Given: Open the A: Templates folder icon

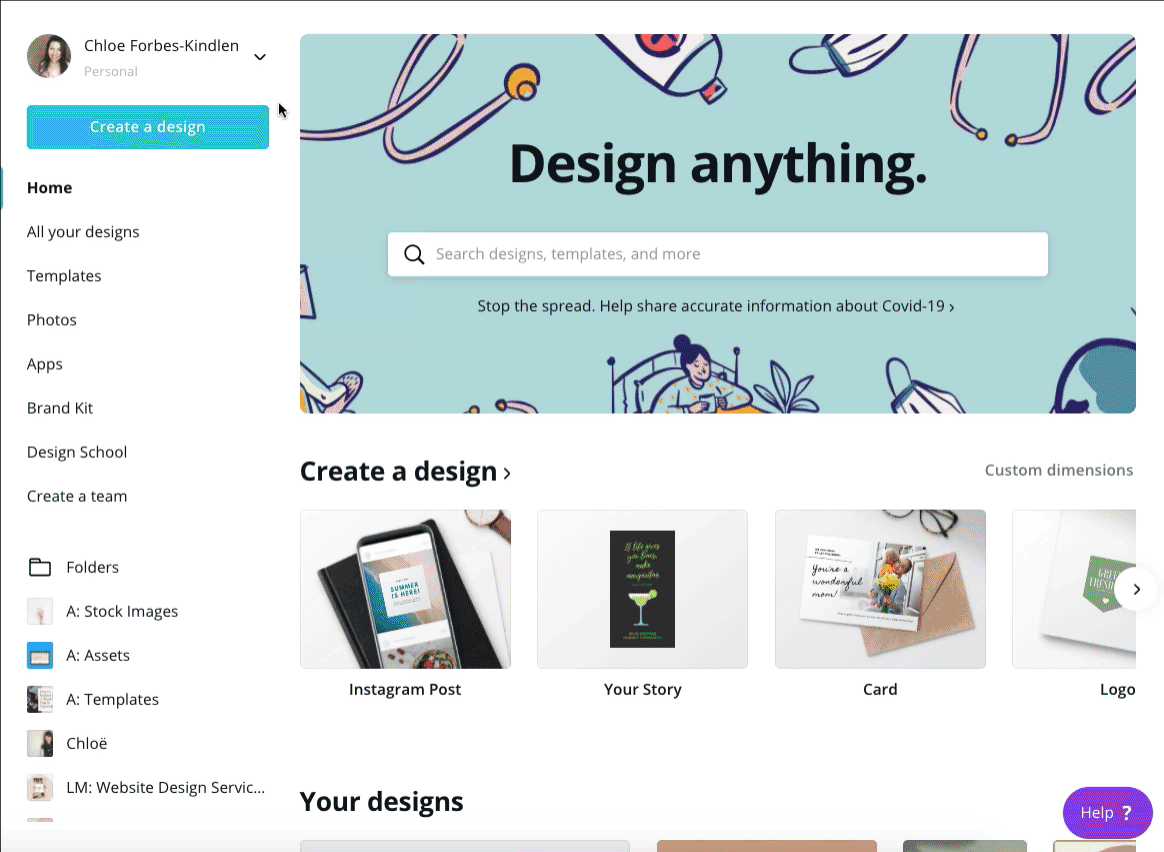Looking at the screenshot, I should tap(40, 699).
